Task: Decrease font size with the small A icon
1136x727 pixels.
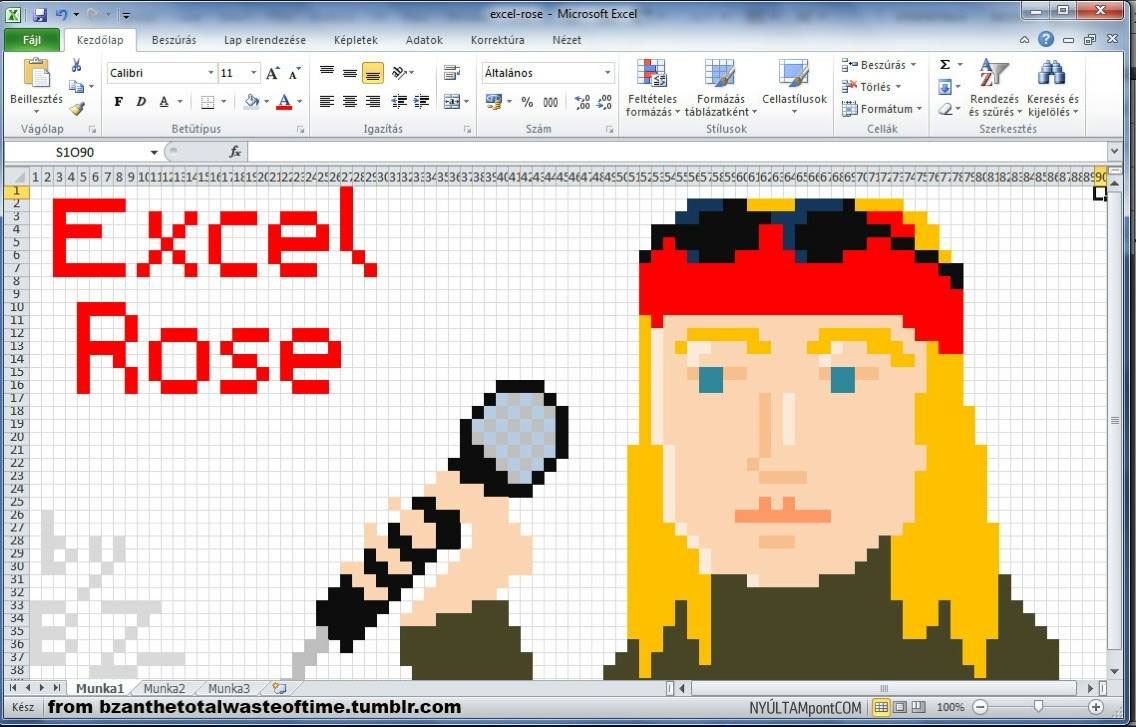Action: [x=294, y=73]
